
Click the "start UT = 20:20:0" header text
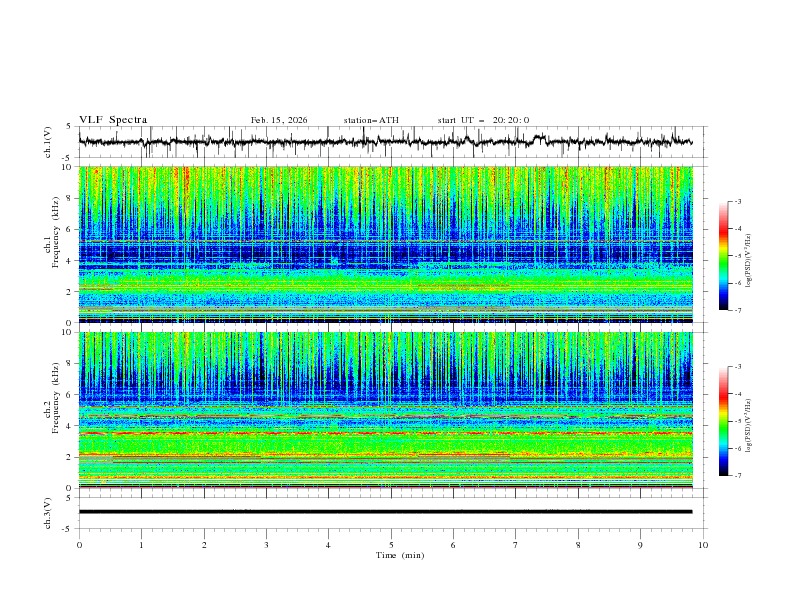coord(483,120)
